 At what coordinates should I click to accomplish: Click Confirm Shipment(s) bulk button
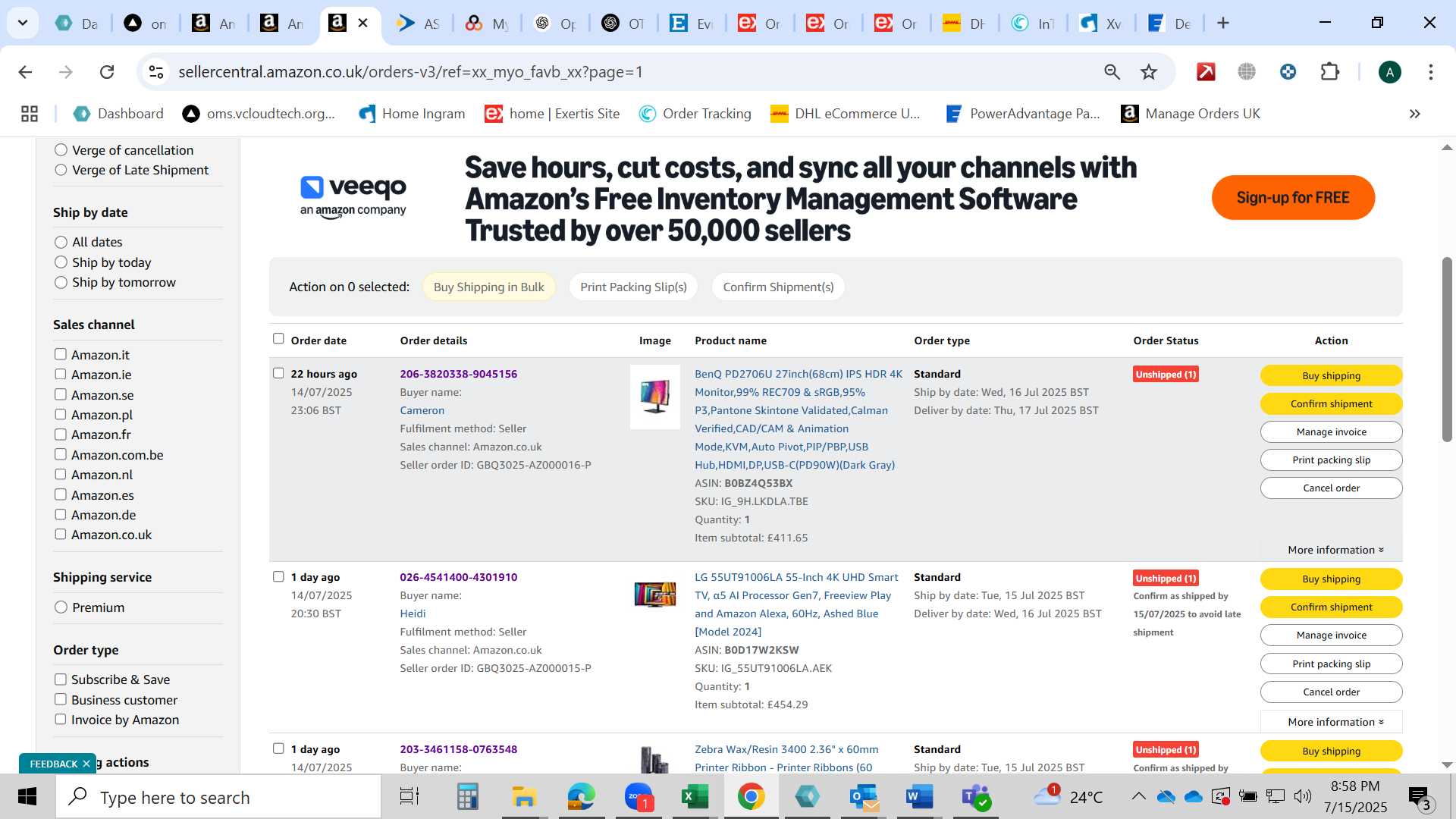(778, 287)
